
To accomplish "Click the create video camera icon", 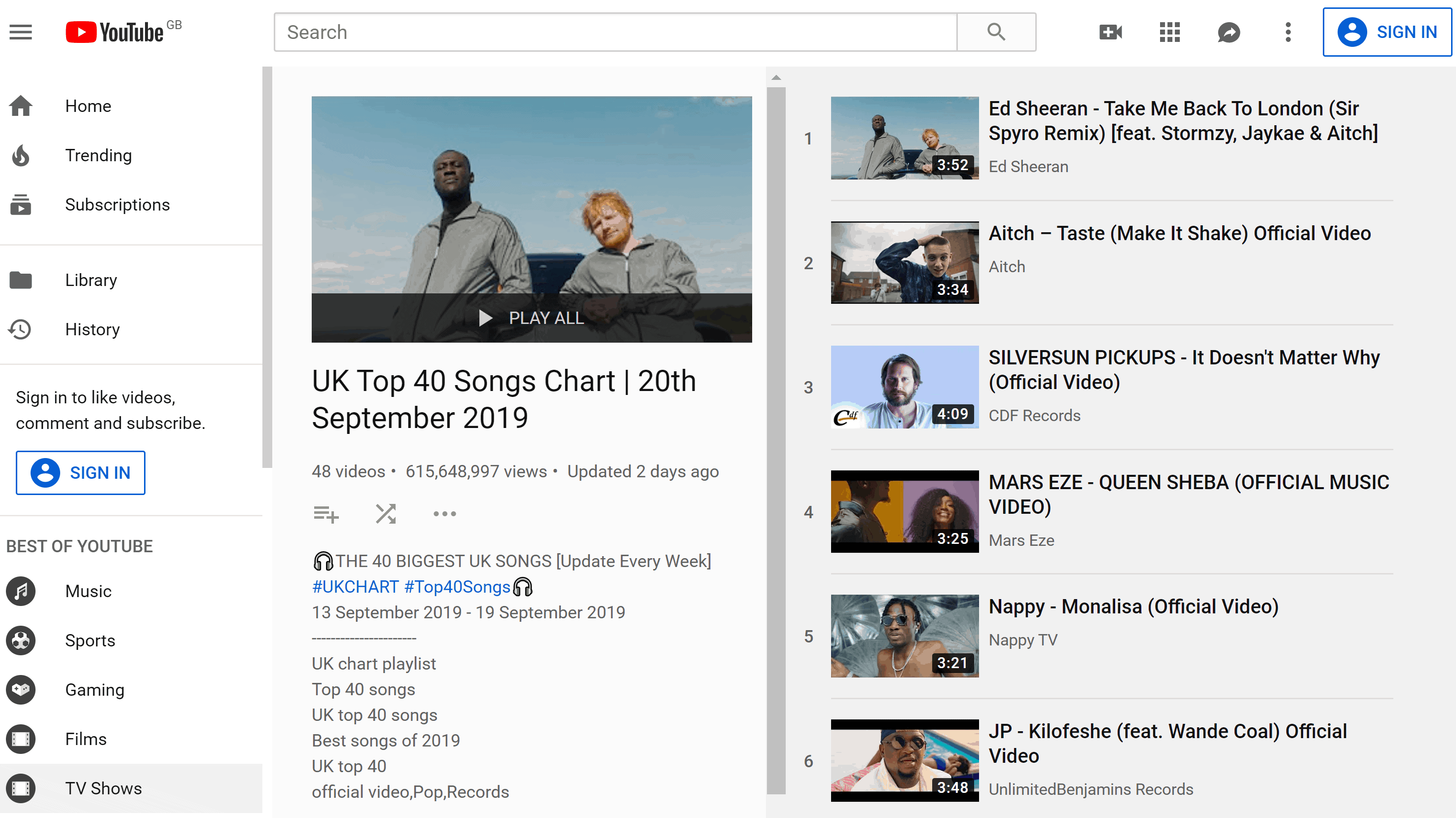I will (1110, 32).
